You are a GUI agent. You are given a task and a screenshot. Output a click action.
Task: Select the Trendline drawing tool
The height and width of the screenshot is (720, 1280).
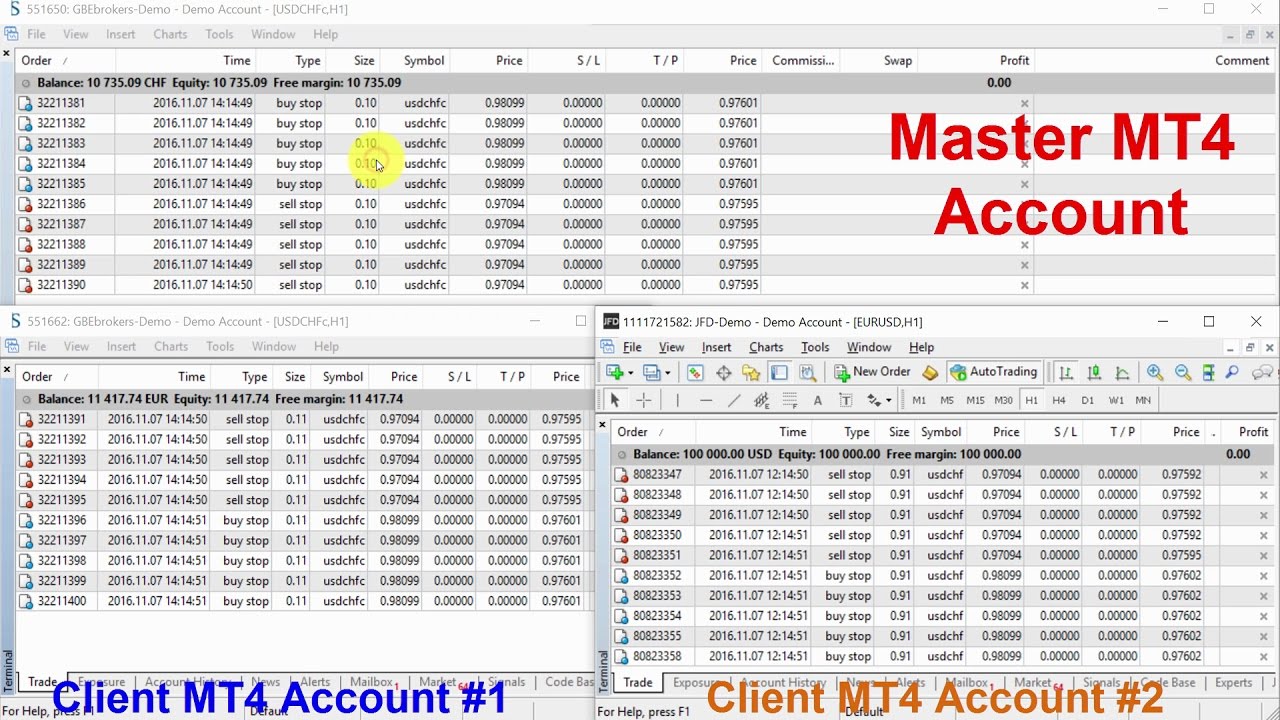[x=734, y=400]
